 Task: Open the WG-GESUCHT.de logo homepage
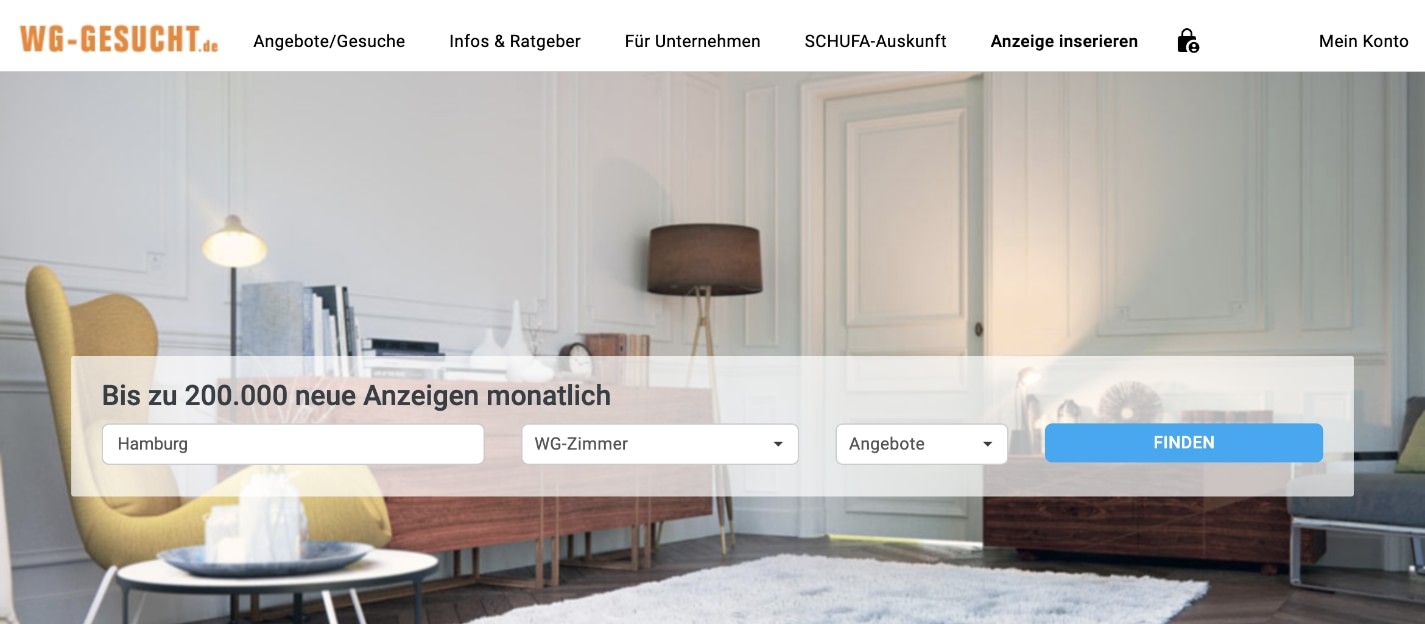click(x=119, y=40)
